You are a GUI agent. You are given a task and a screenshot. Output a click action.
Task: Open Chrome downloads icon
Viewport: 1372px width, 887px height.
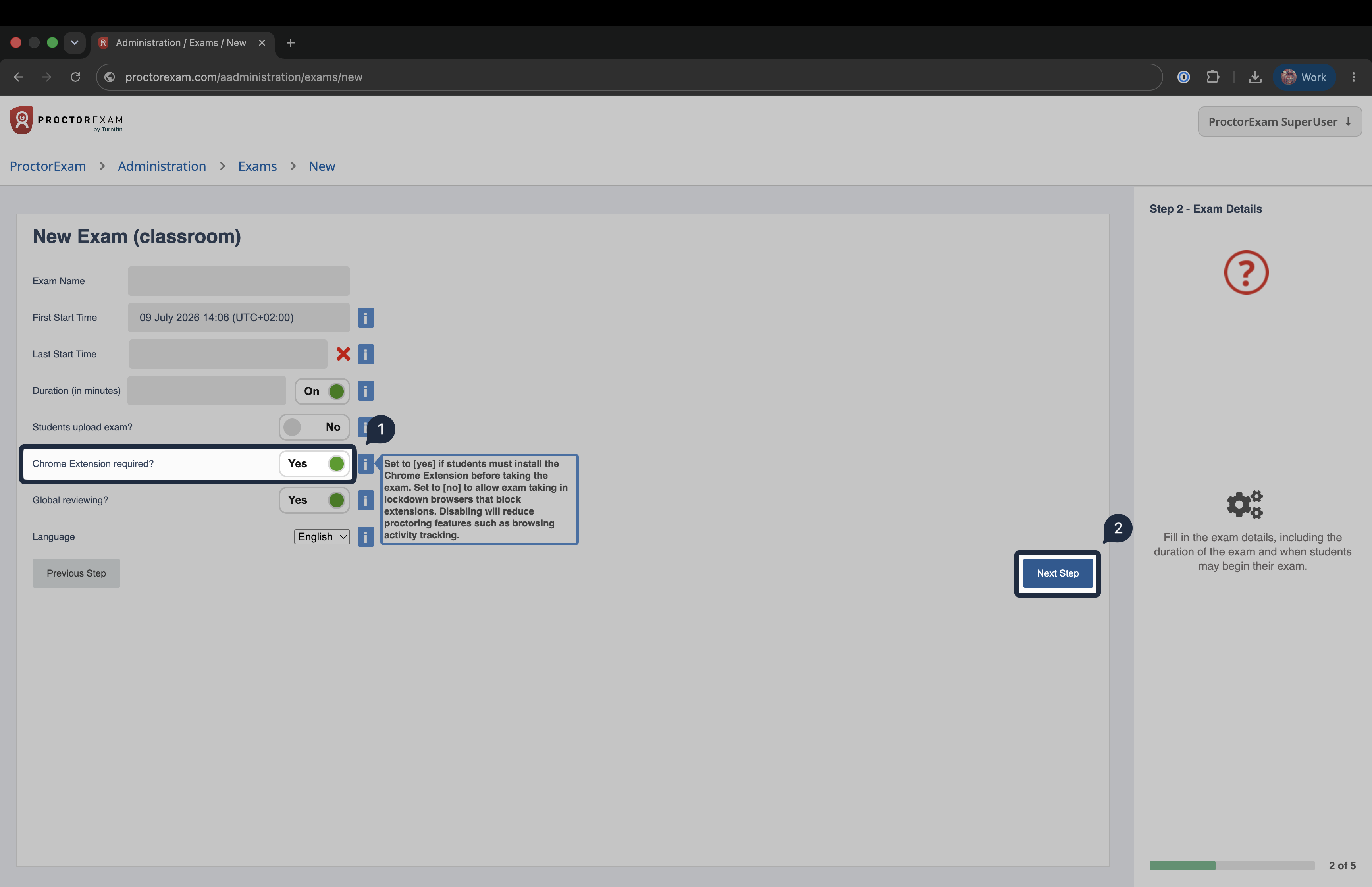pyautogui.click(x=1255, y=77)
